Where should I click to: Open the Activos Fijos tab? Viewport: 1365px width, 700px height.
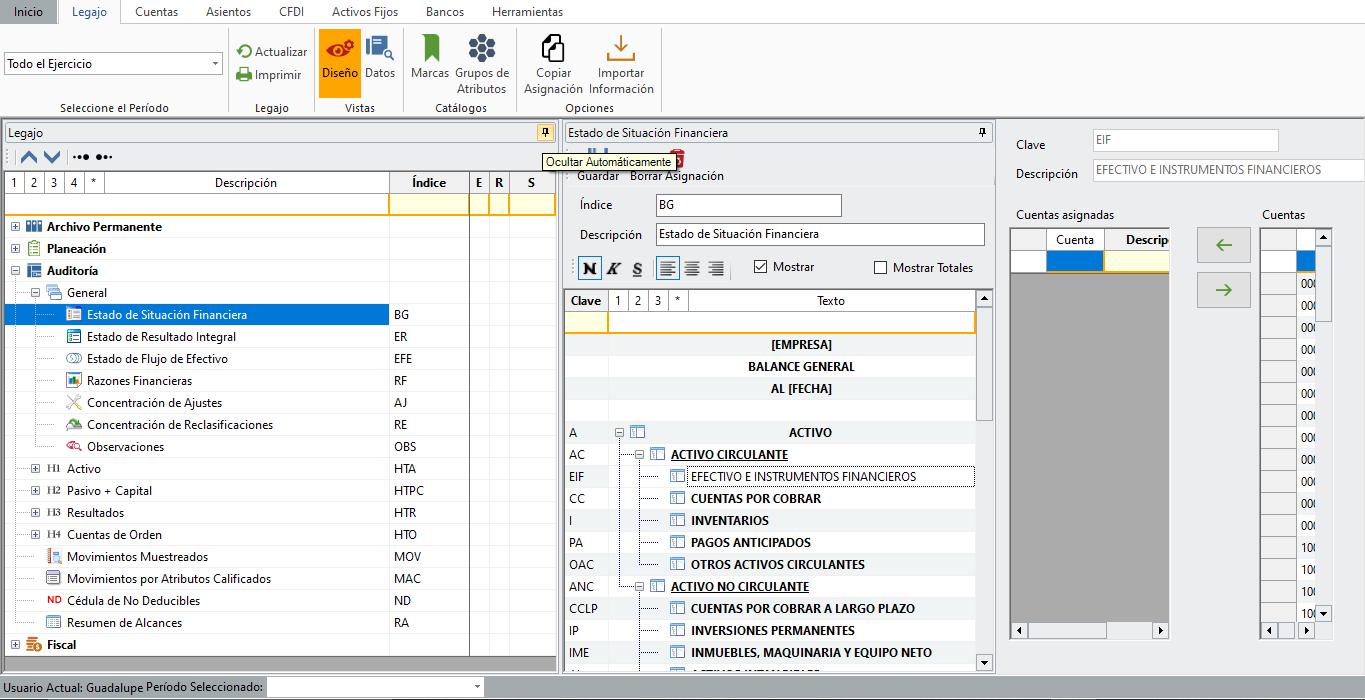pos(365,12)
